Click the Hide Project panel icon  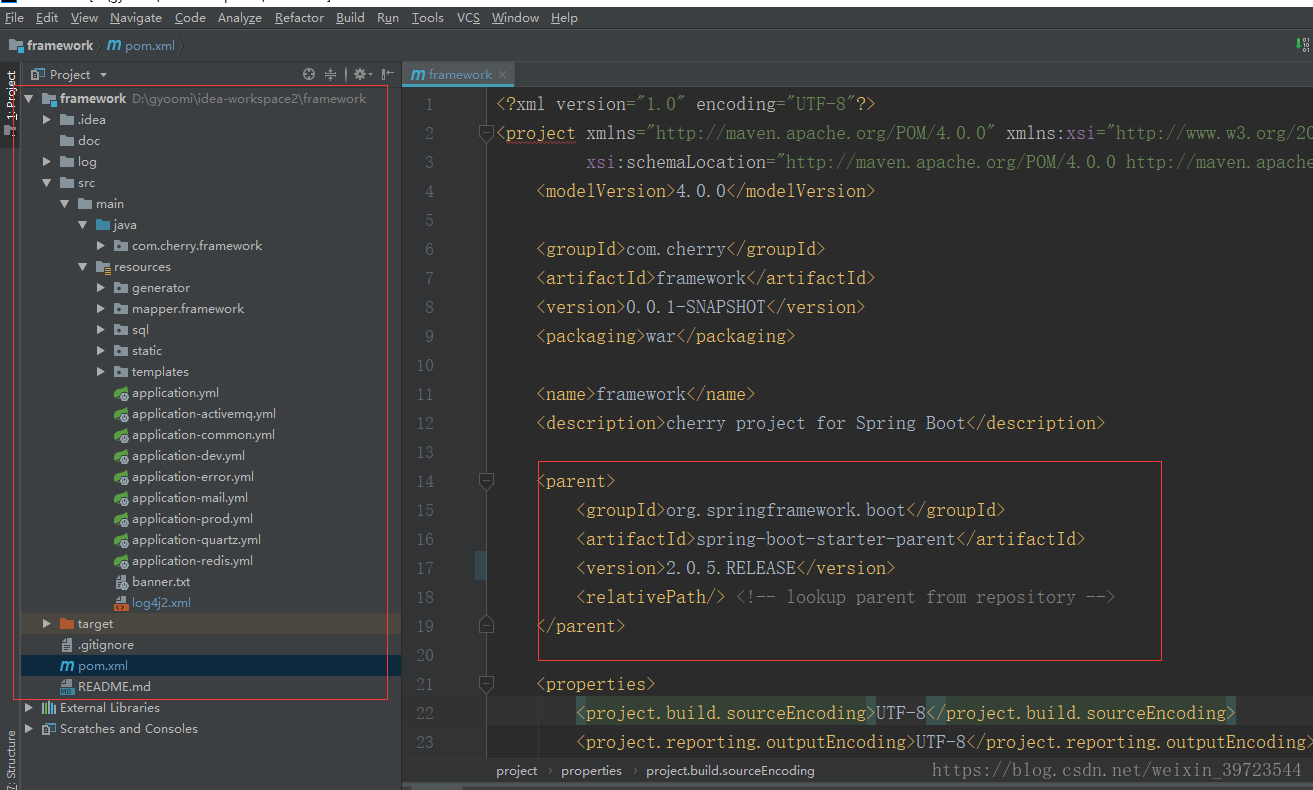(x=385, y=74)
